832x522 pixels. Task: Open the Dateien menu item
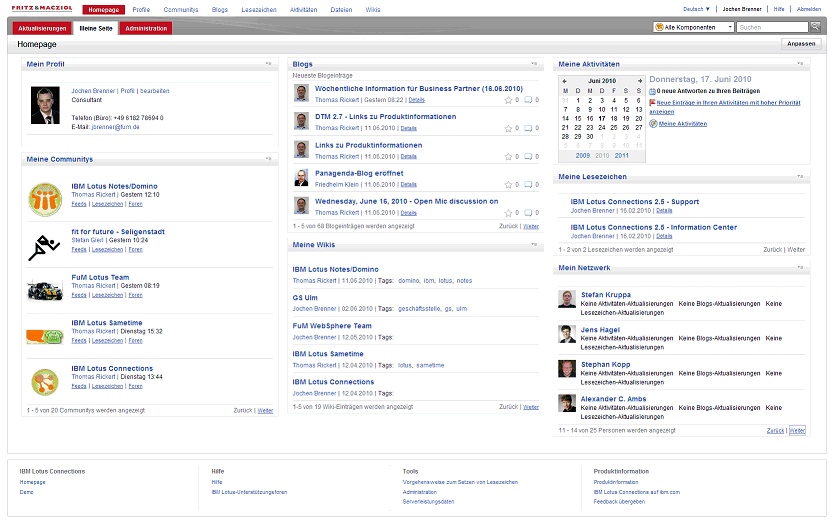[x=341, y=10]
